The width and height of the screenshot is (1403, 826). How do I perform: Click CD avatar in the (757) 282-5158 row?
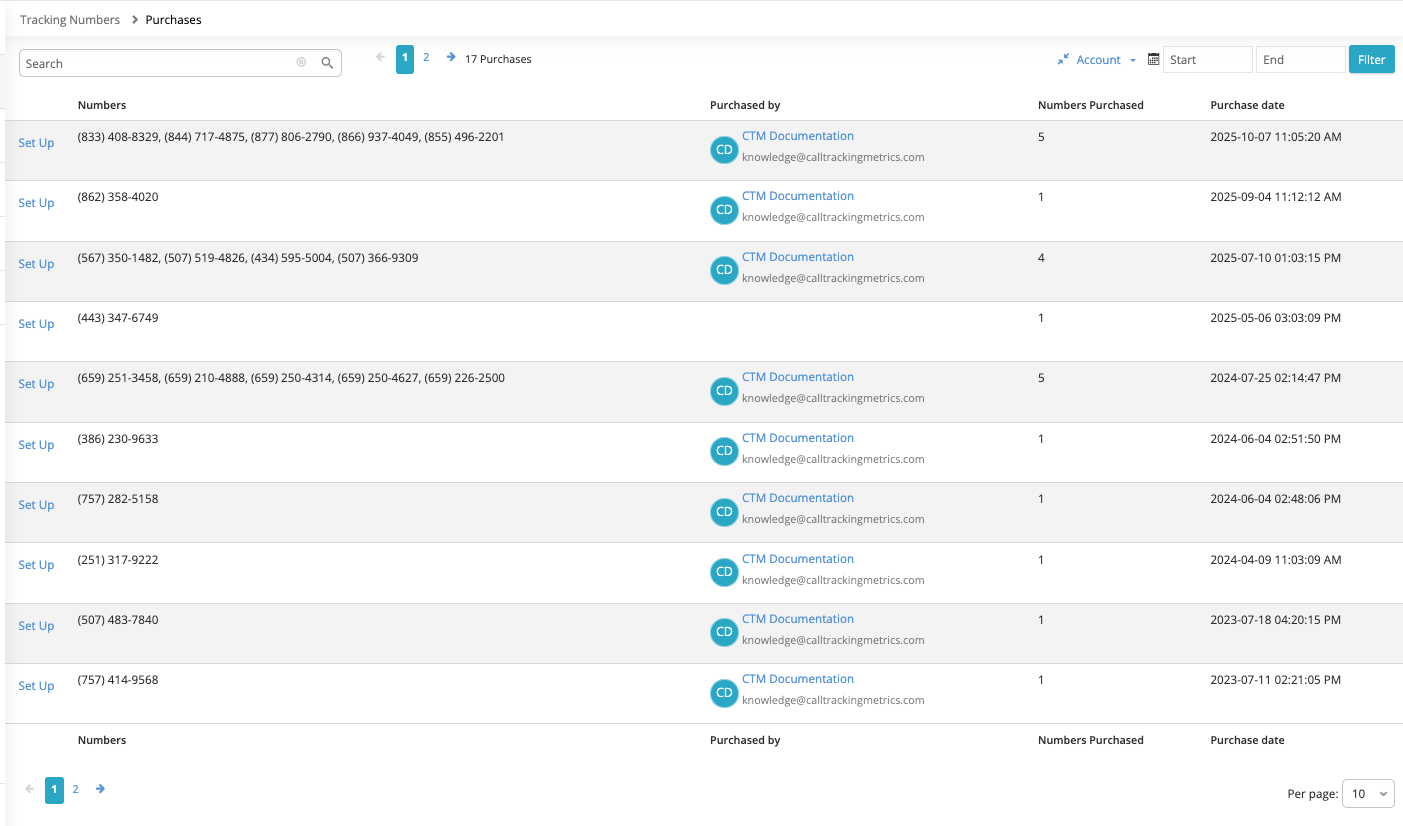point(724,512)
